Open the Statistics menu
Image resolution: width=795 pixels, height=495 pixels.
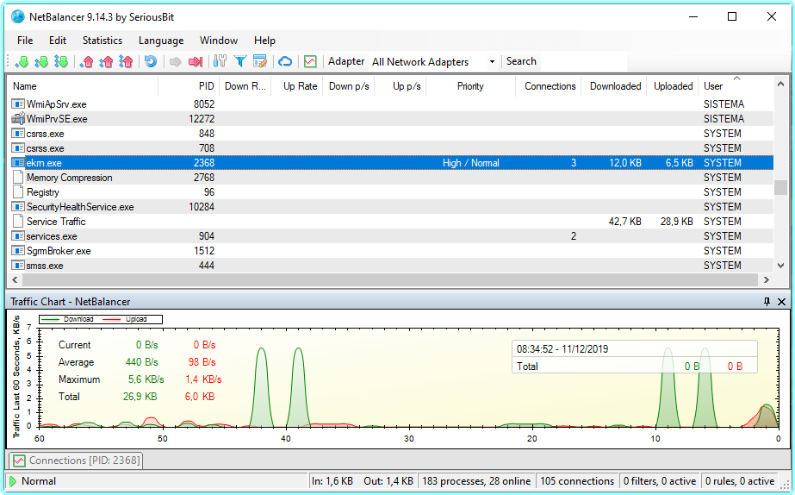tap(102, 40)
